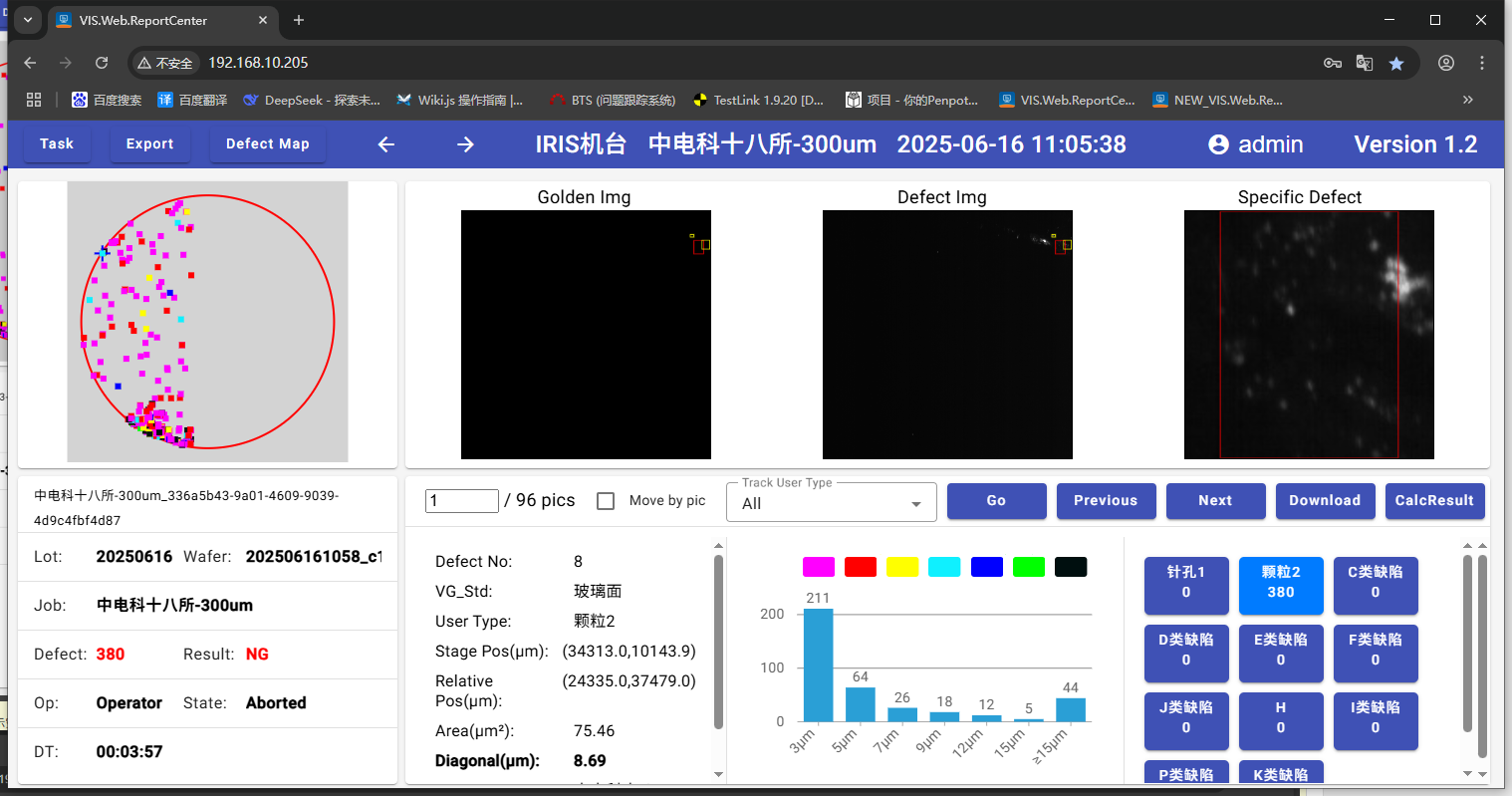Click the right arrow in the blue header
The width and height of the screenshot is (1512, 796).
[x=465, y=144]
